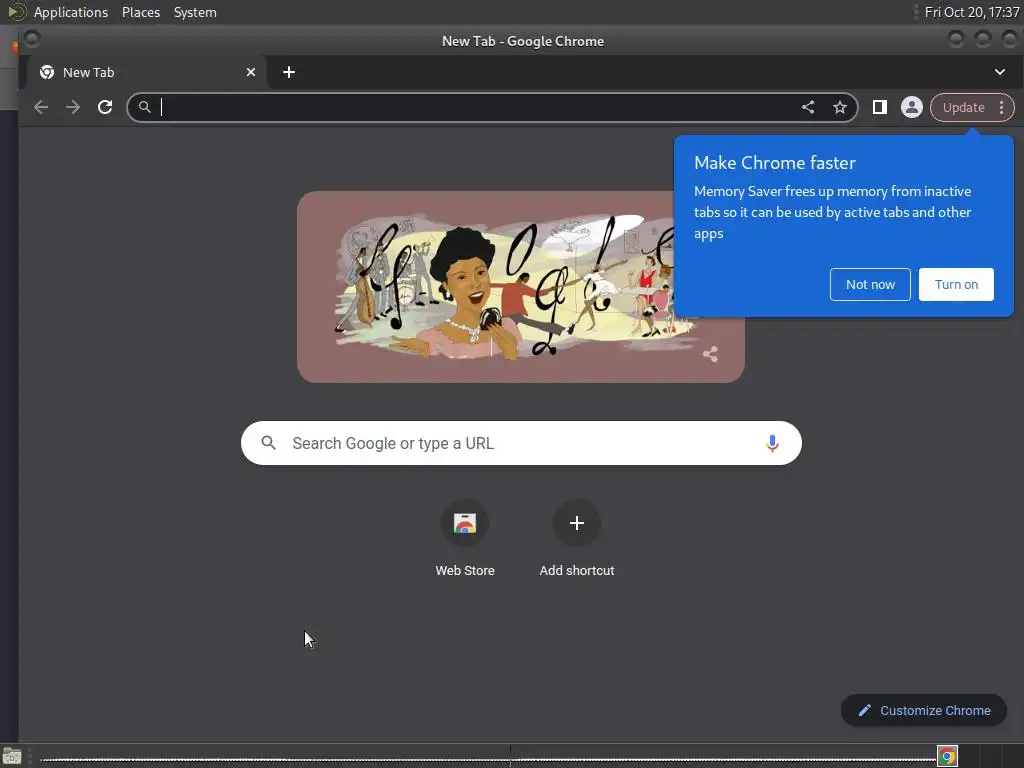Click the Customize Chrome button

923,711
